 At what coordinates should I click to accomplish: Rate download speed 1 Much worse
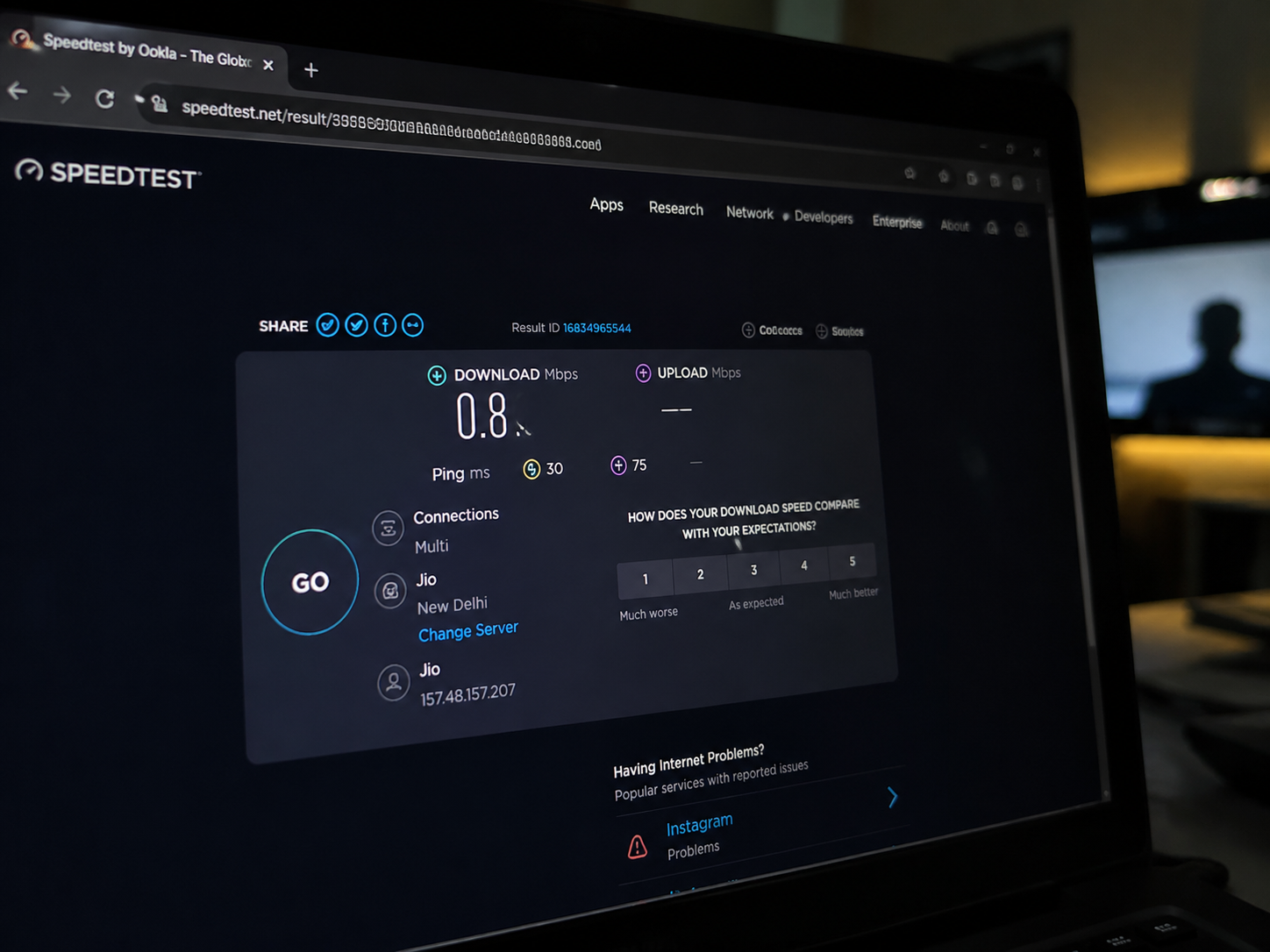click(x=645, y=579)
